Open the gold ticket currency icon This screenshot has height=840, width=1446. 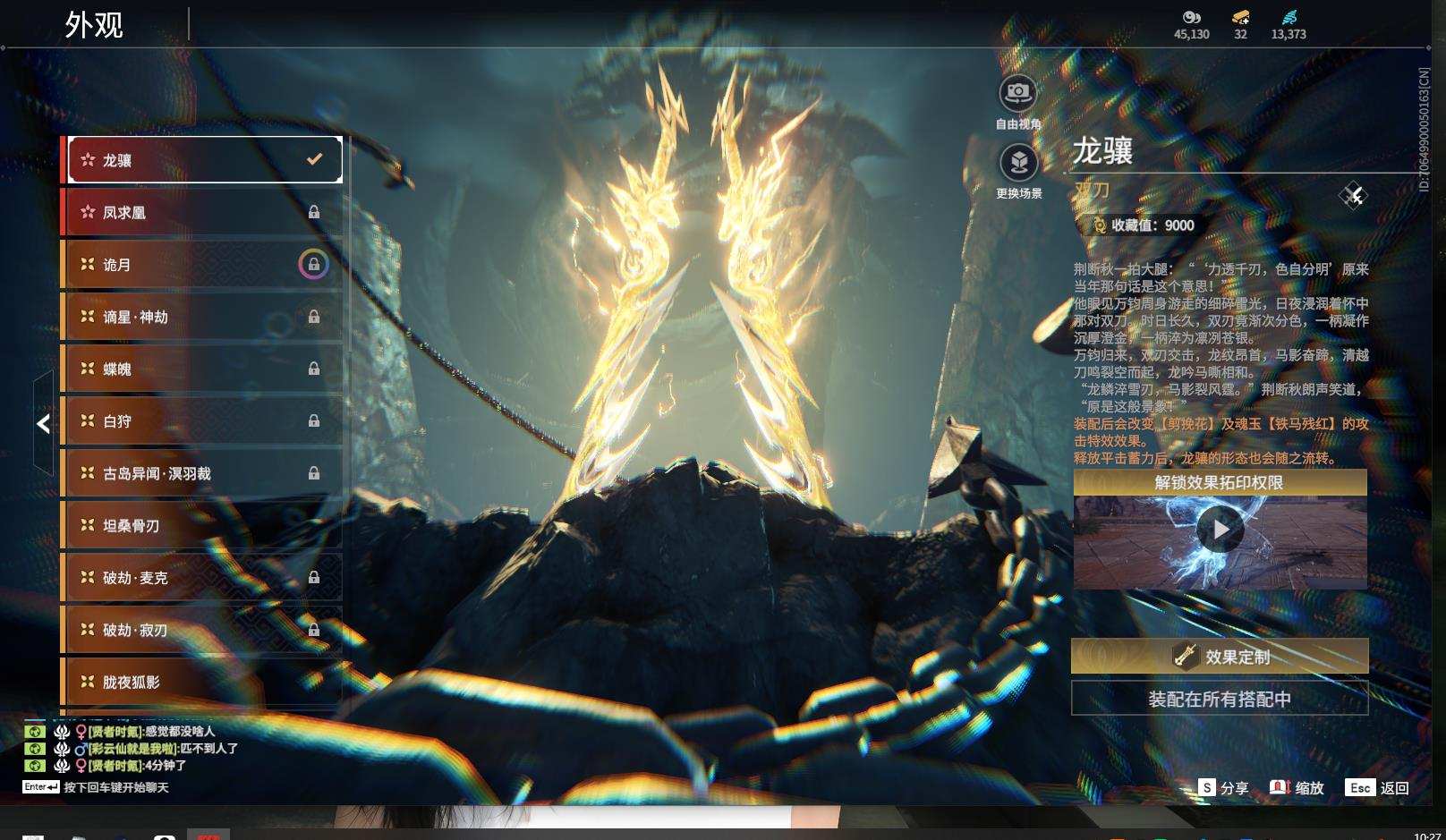(1240, 17)
